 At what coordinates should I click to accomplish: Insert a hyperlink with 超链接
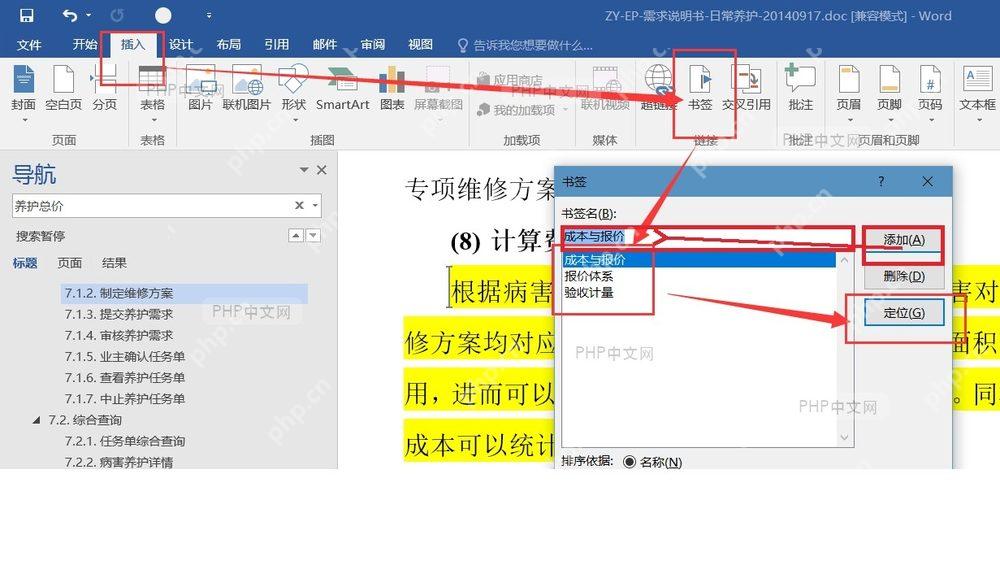(x=659, y=89)
